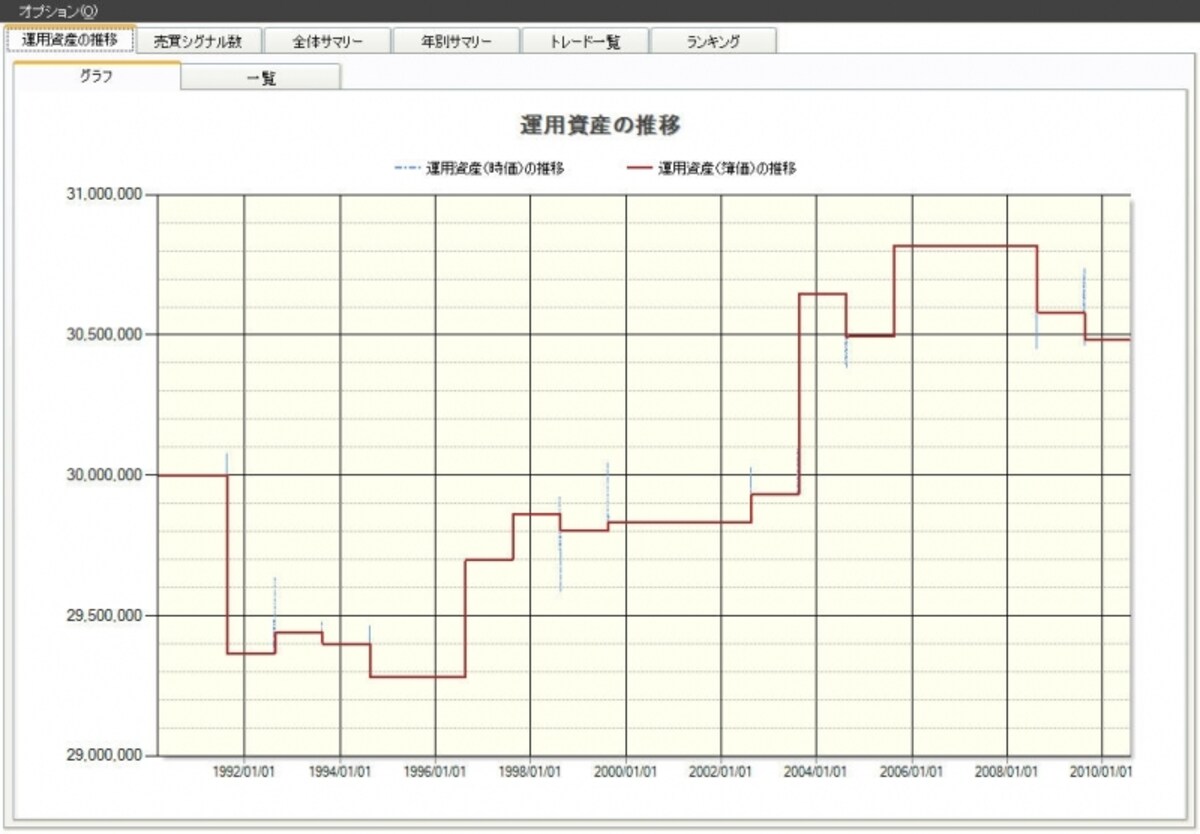1200x834 pixels.
Task: Click the 30,500,000 y-axis label
Action: (106, 334)
